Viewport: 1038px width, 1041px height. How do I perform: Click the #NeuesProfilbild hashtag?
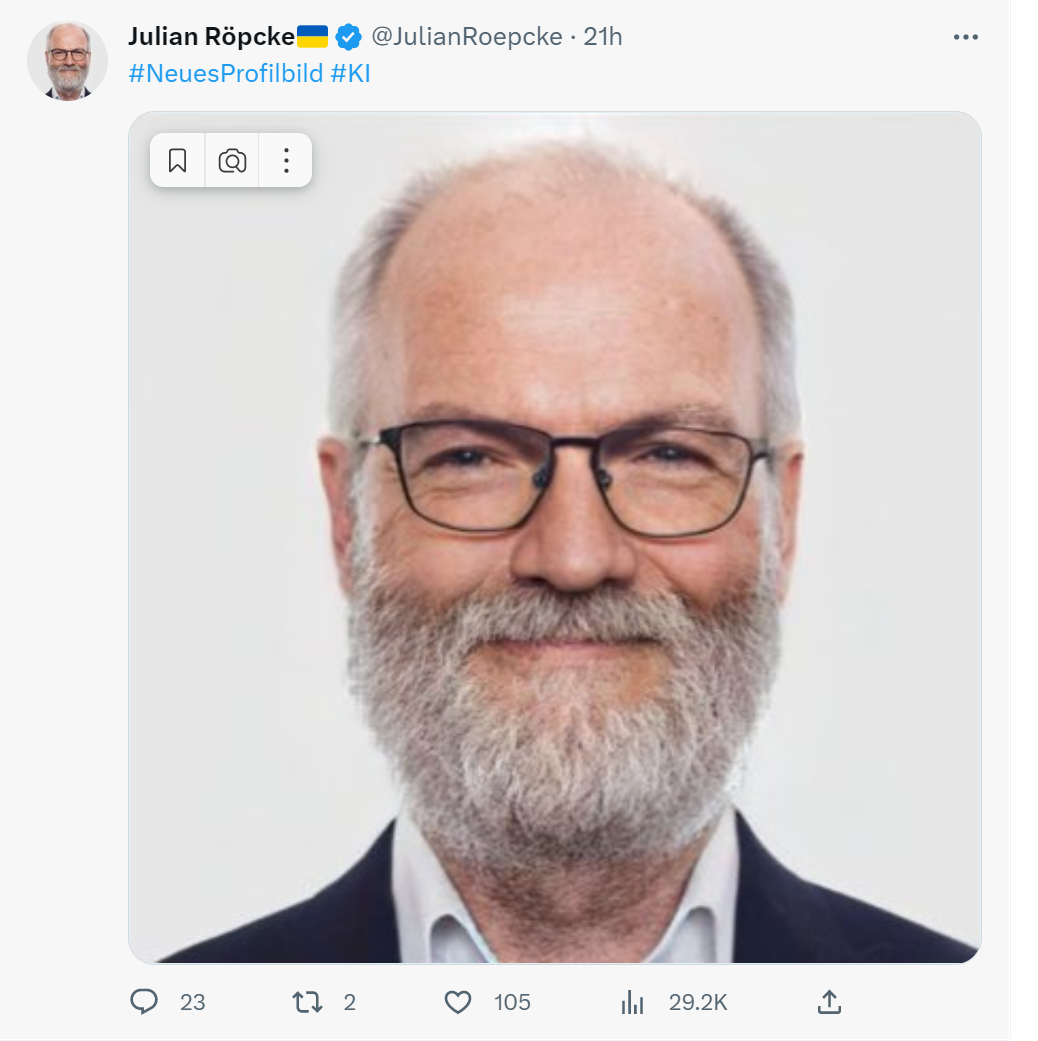226,73
